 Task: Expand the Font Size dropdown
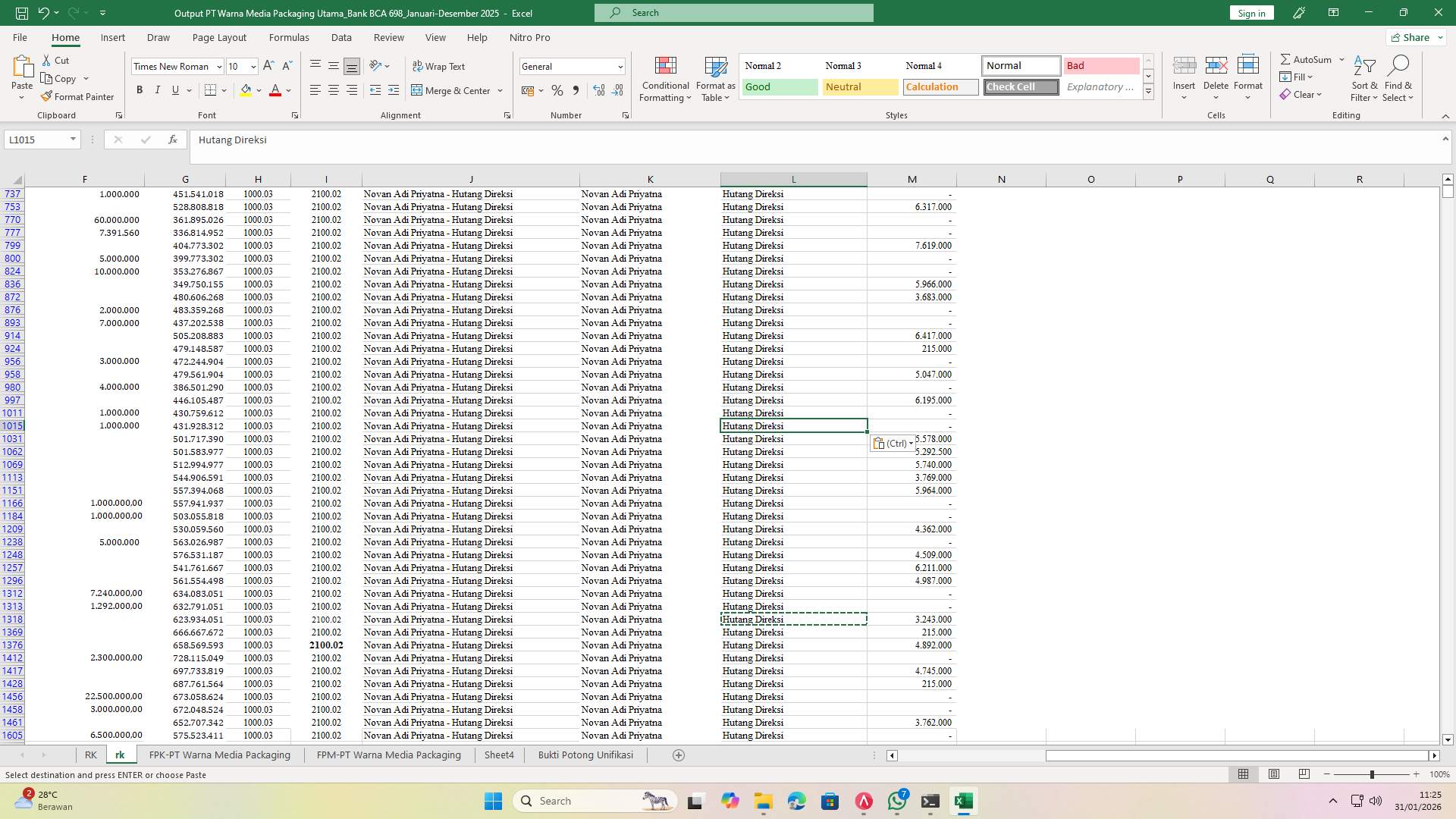[x=253, y=66]
